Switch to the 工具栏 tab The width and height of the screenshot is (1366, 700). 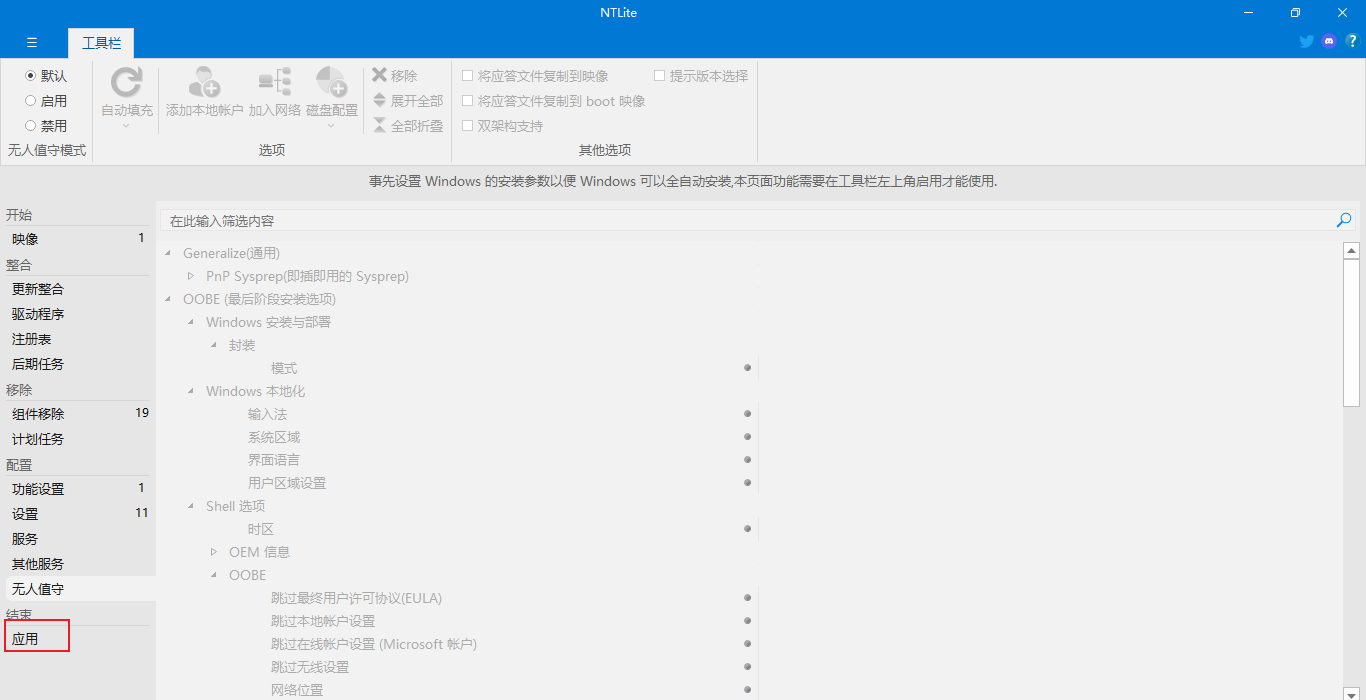101,43
